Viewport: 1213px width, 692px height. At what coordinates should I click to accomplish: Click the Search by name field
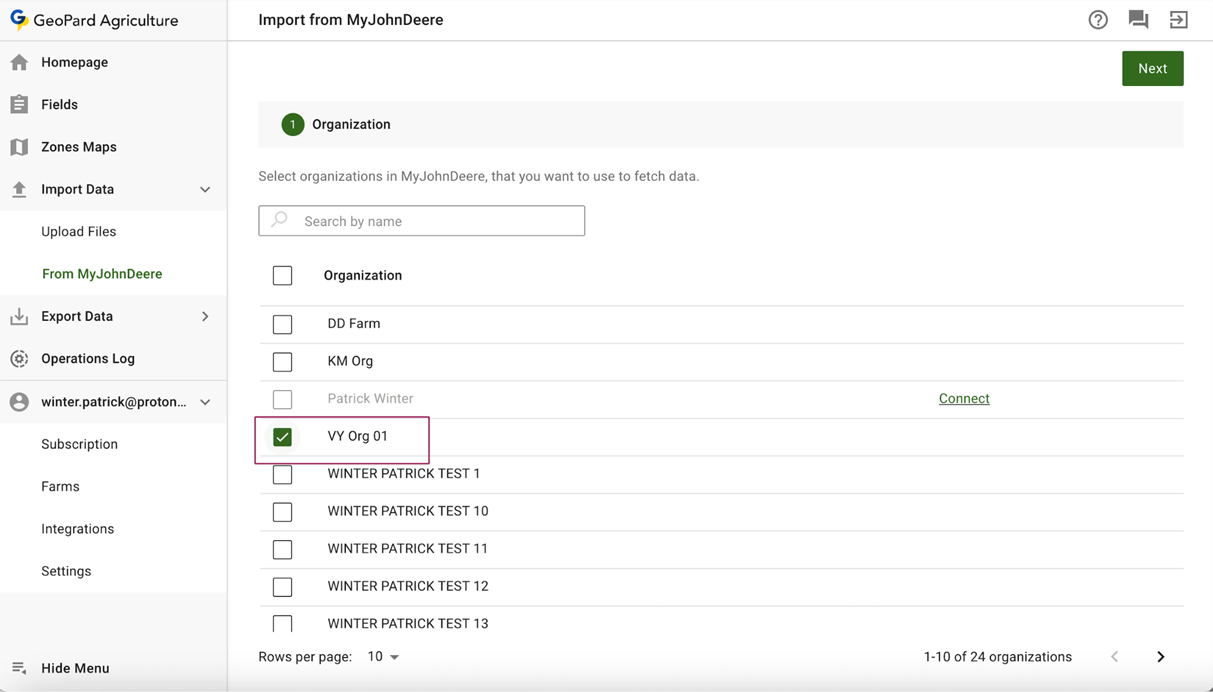click(x=422, y=221)
